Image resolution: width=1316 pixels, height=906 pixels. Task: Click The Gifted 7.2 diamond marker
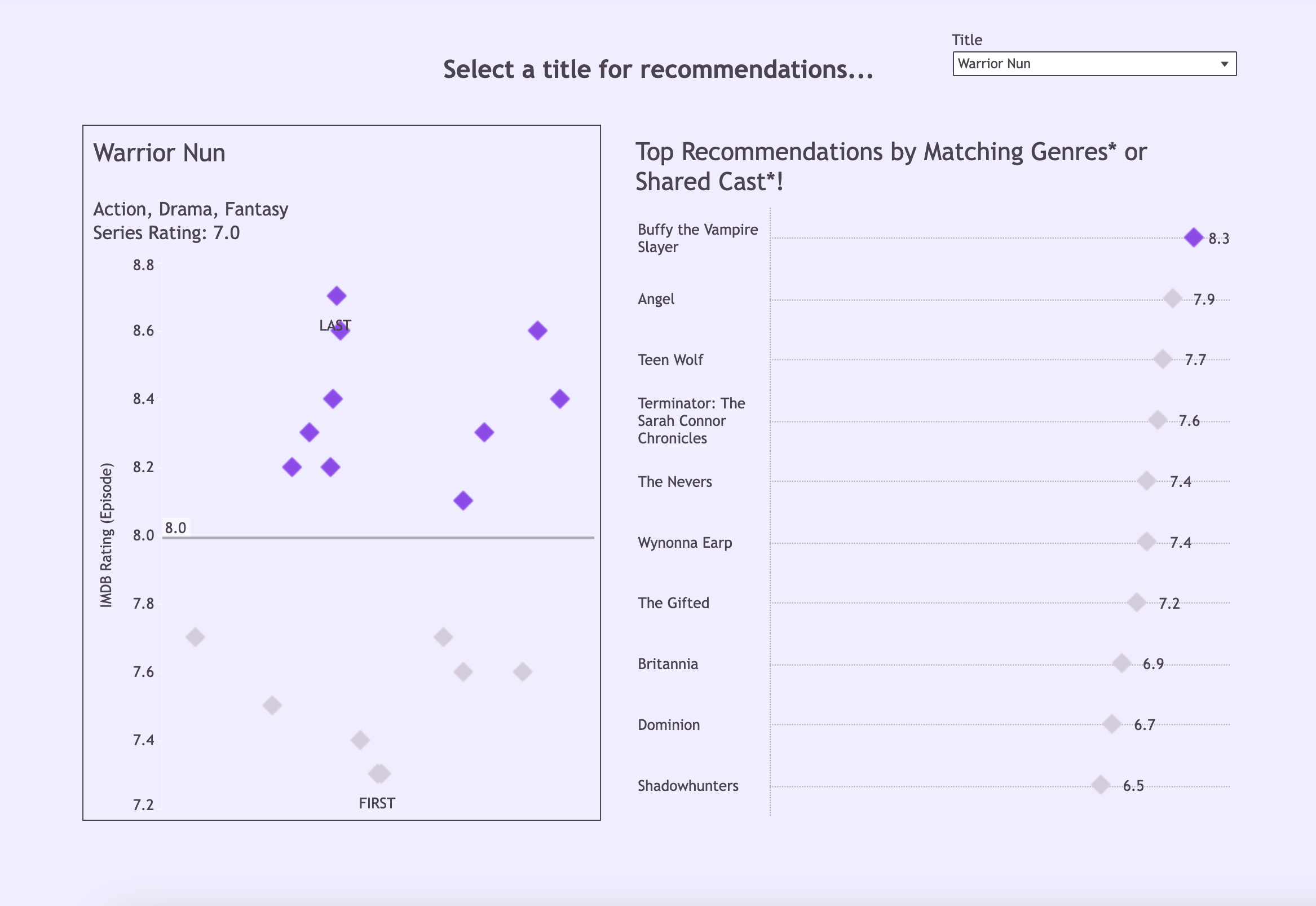pyautogui.click(x=1136, y=602)
